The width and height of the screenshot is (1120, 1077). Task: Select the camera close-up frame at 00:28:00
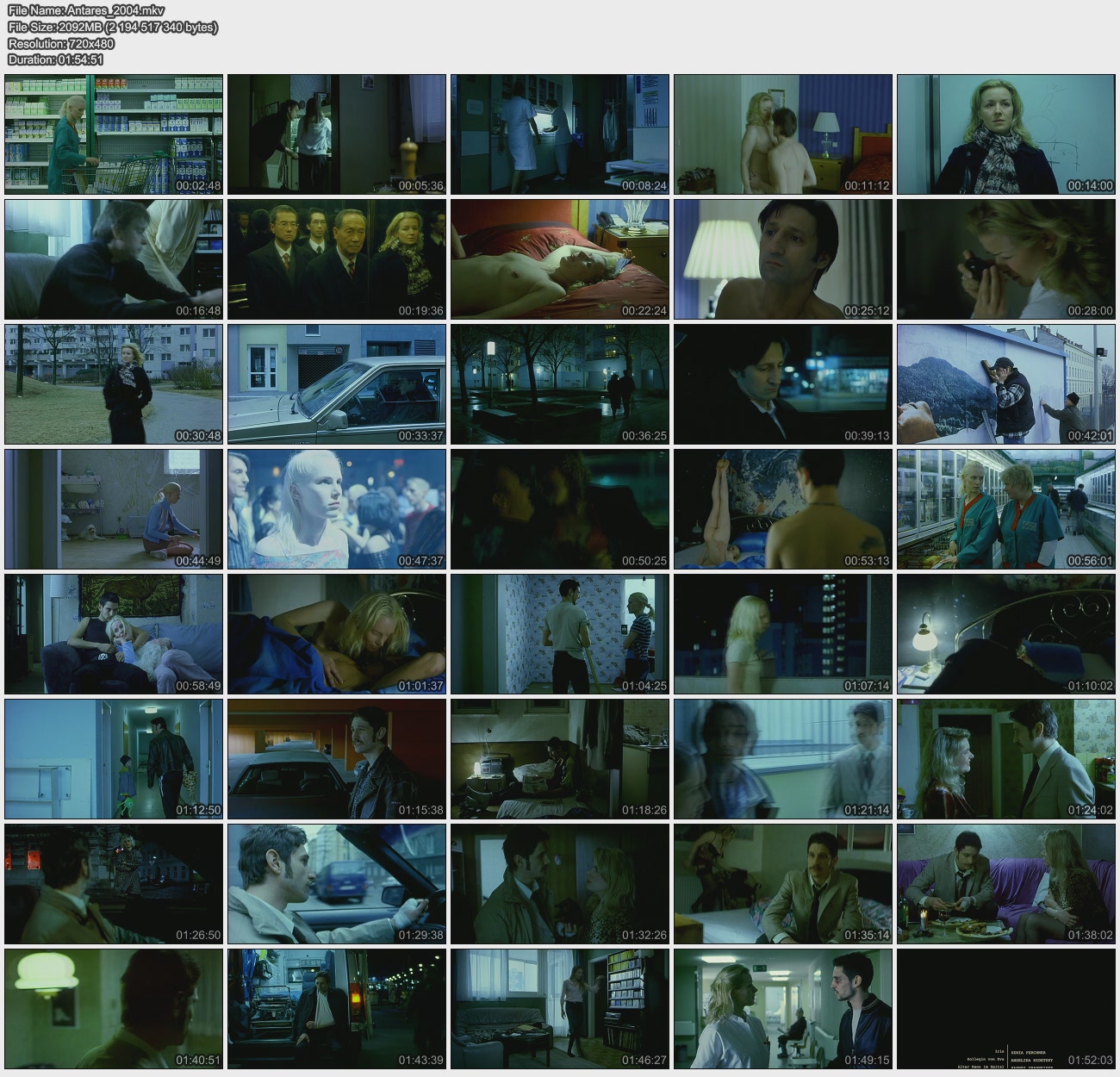tap(1006, 259)
